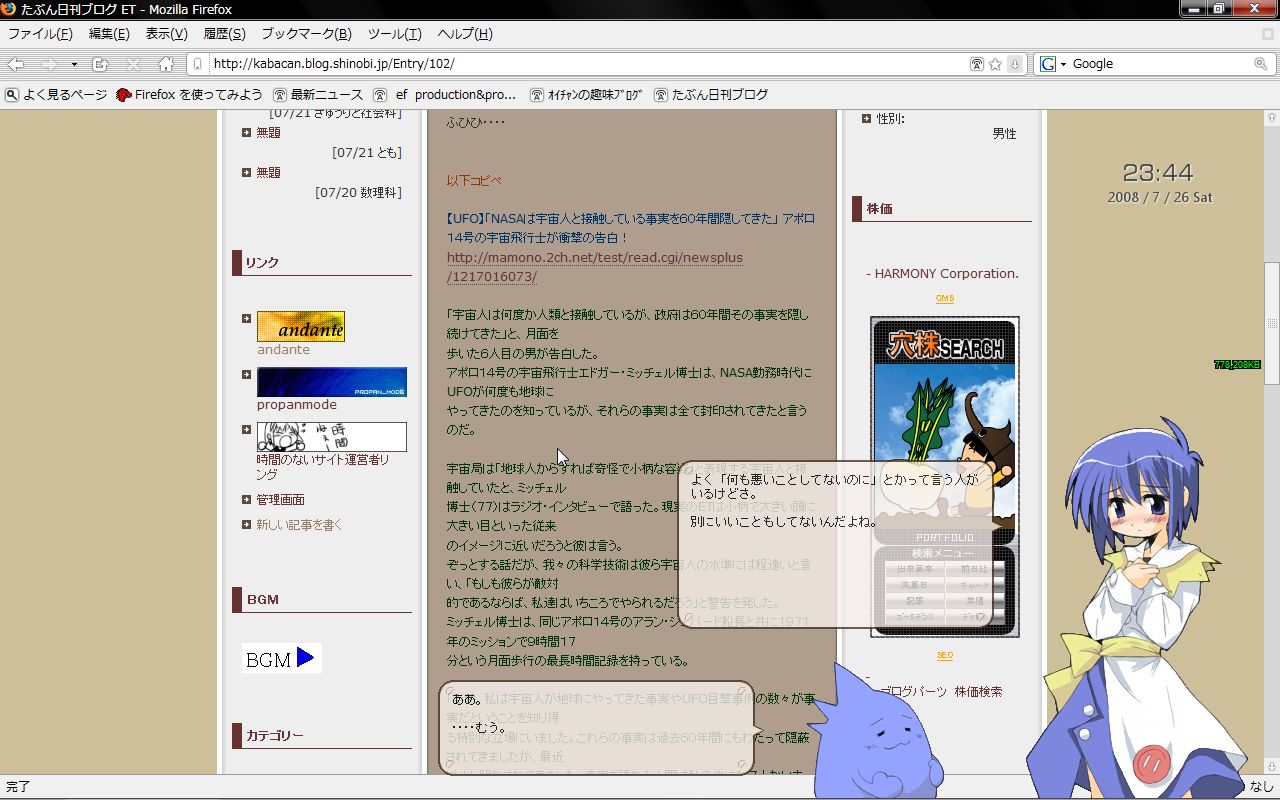Click the Forward navigation arrow

pyautogui.click(x=49, y=64)
